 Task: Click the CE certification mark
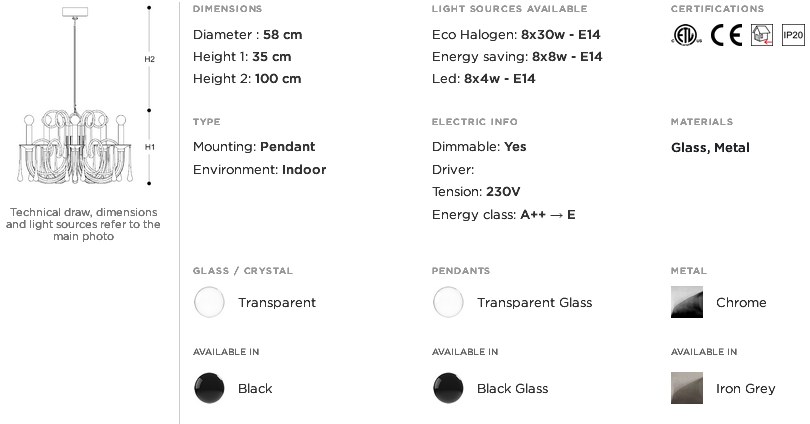pos(726,35)
